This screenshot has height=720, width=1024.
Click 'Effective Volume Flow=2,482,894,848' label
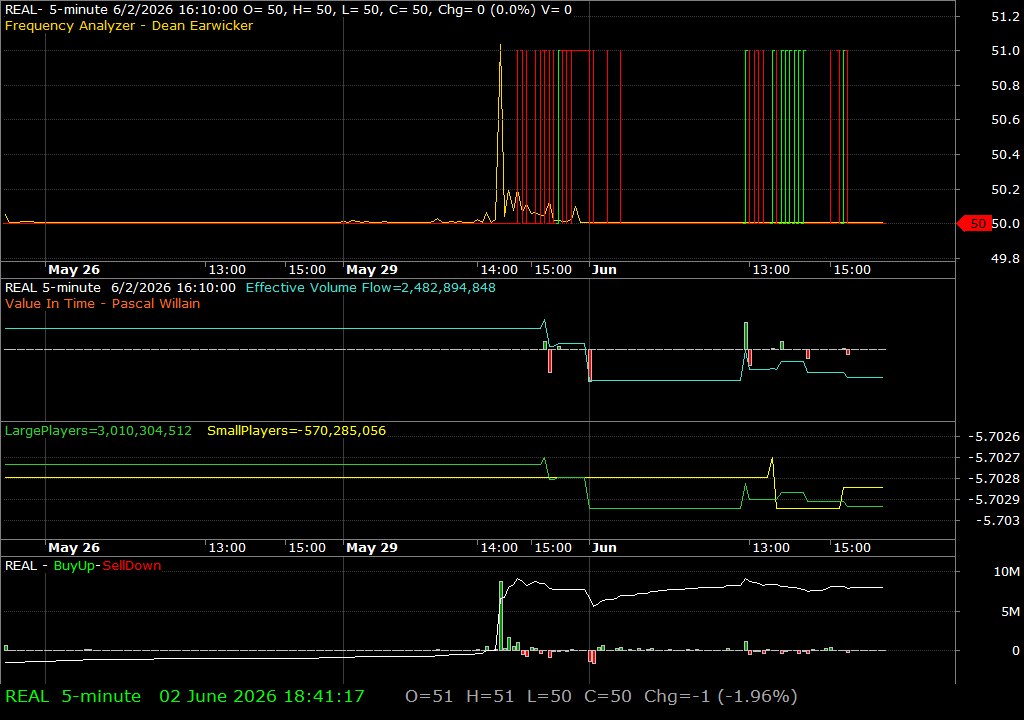[x=370, y=287]
